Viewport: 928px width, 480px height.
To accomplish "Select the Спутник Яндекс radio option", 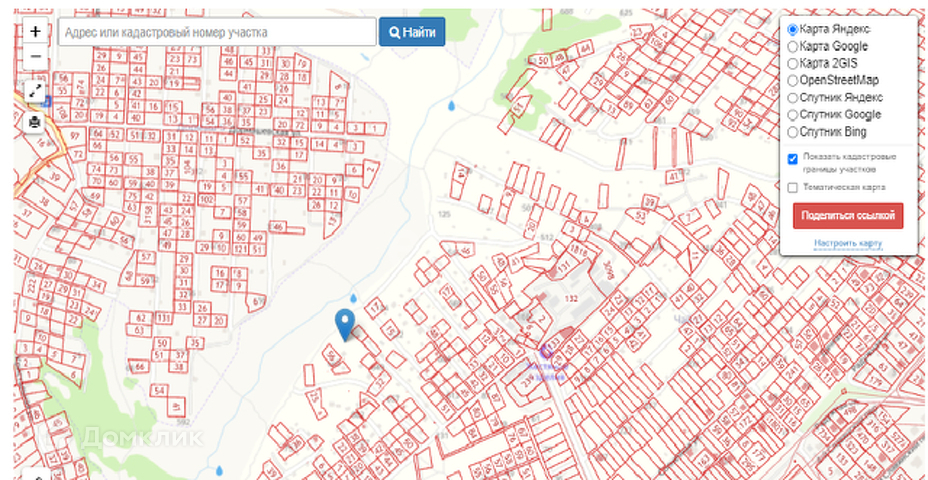I will coord(792,98).
